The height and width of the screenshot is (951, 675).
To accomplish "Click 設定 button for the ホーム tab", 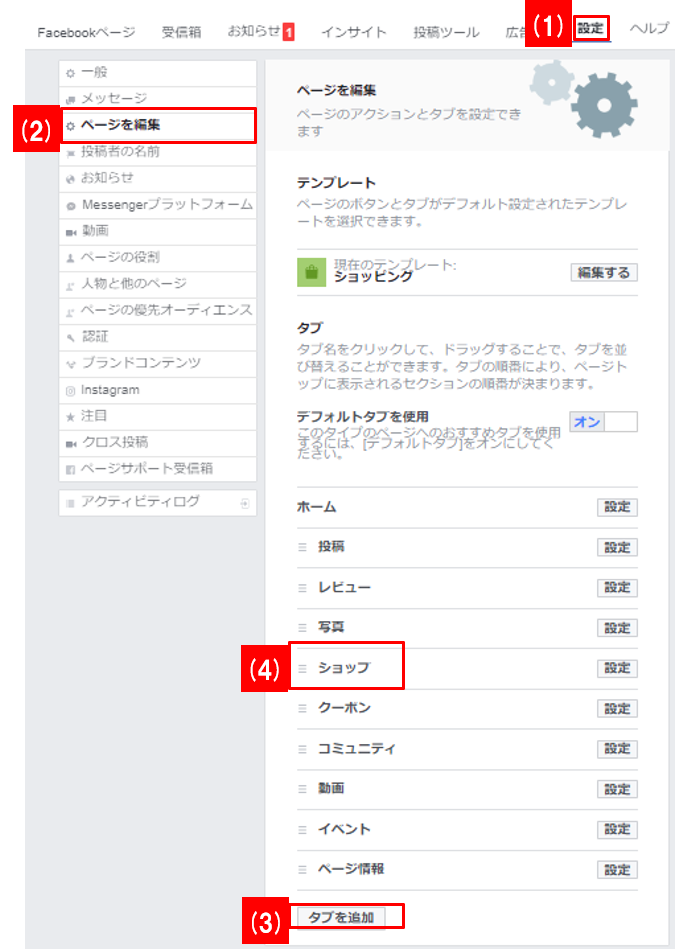I will click(617, 507).
